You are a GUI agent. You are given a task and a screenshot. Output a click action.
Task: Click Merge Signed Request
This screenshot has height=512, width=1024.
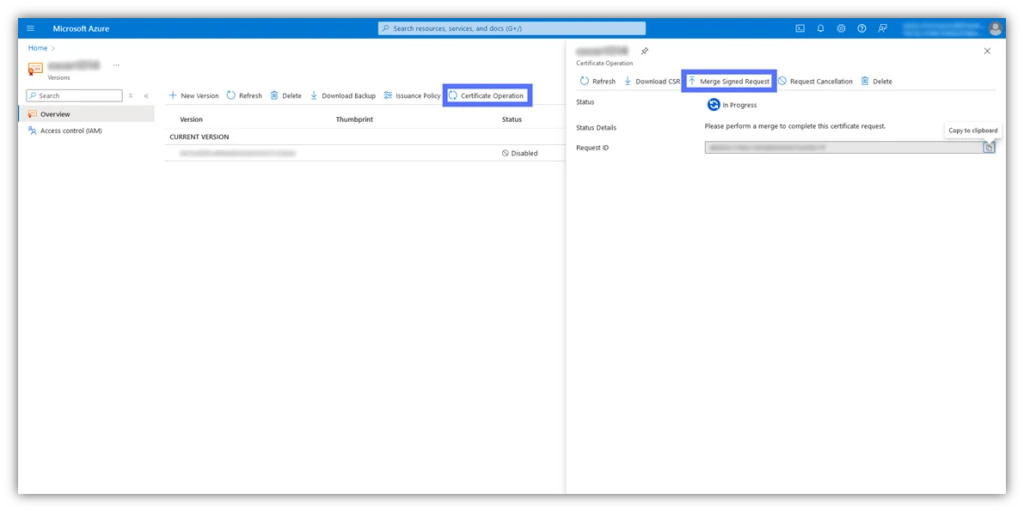click(x=728, y=81)
